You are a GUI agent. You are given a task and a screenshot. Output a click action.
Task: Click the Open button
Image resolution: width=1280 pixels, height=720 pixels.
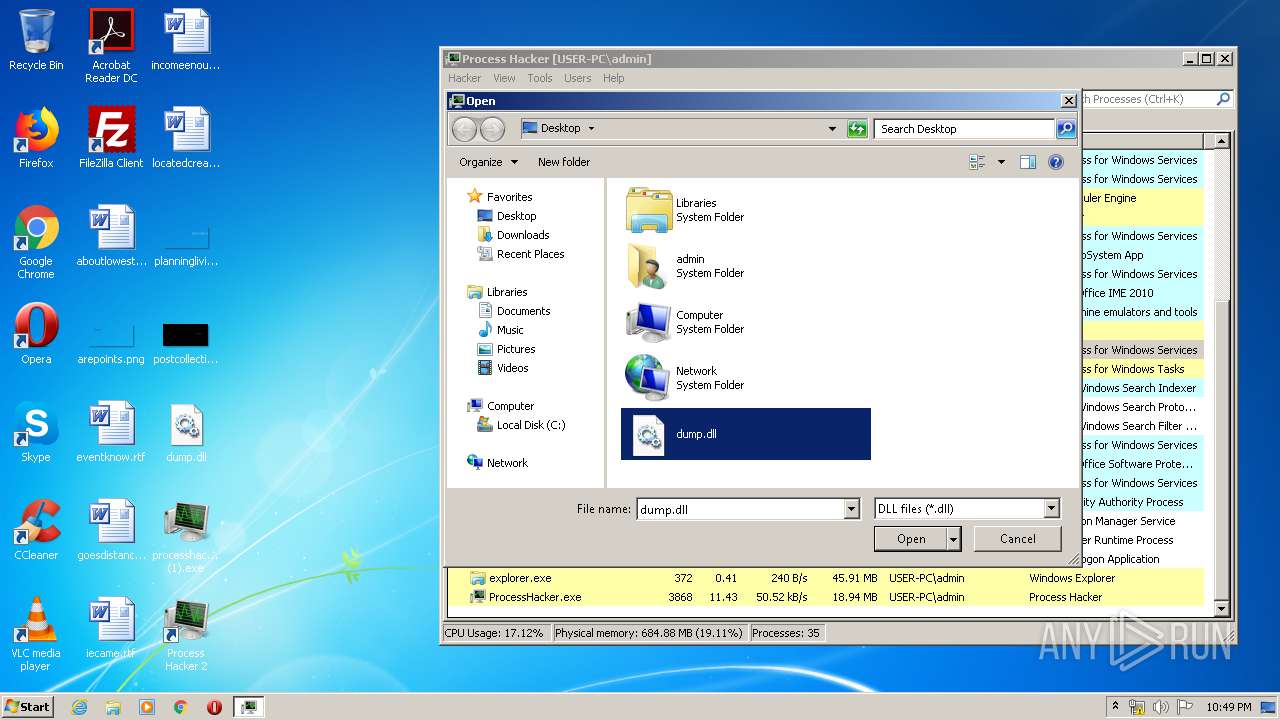[x=911, y=539]
